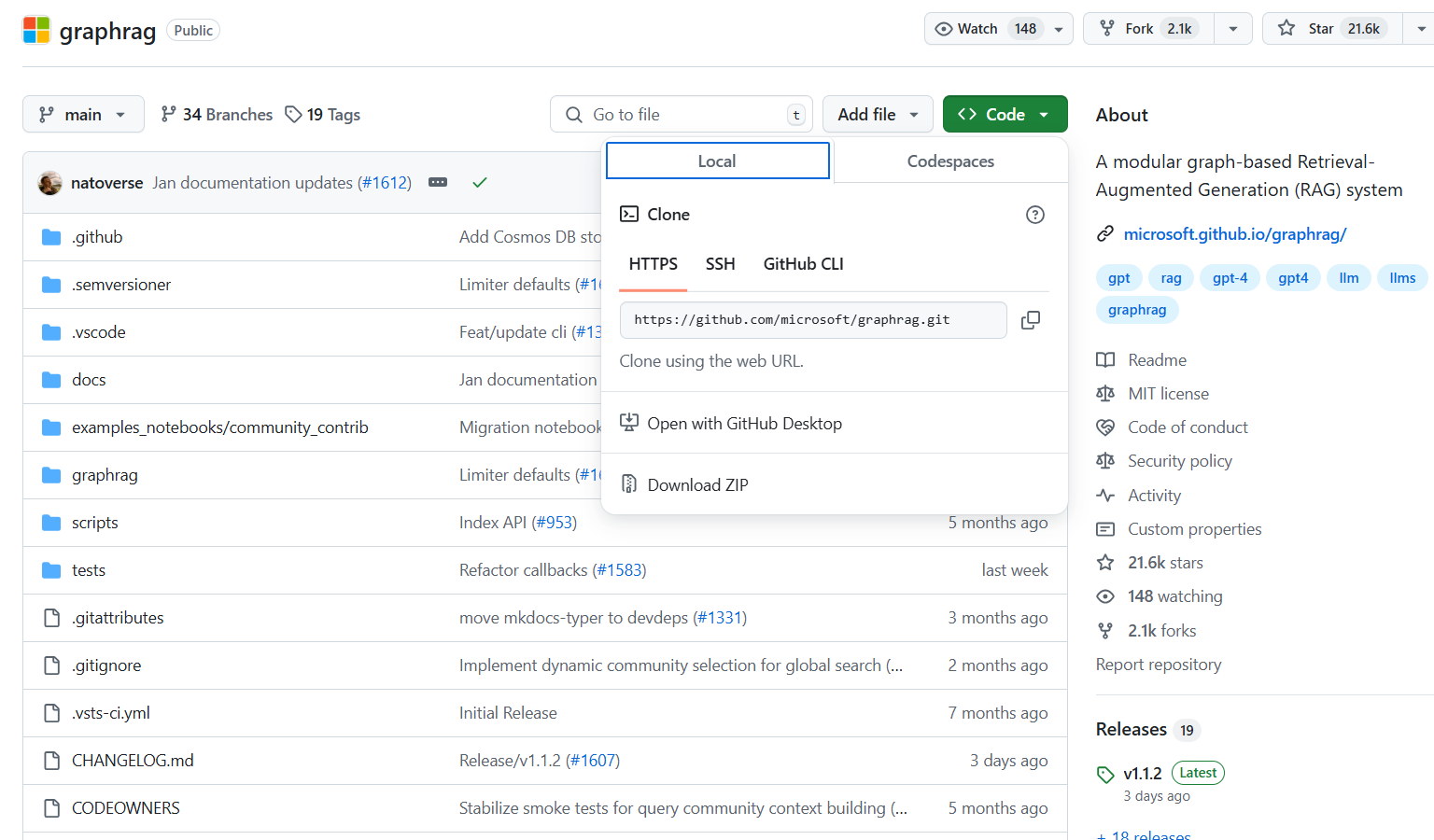Click the .gitattributes file icon
1434x840 pixels.
tap(52, 618)
